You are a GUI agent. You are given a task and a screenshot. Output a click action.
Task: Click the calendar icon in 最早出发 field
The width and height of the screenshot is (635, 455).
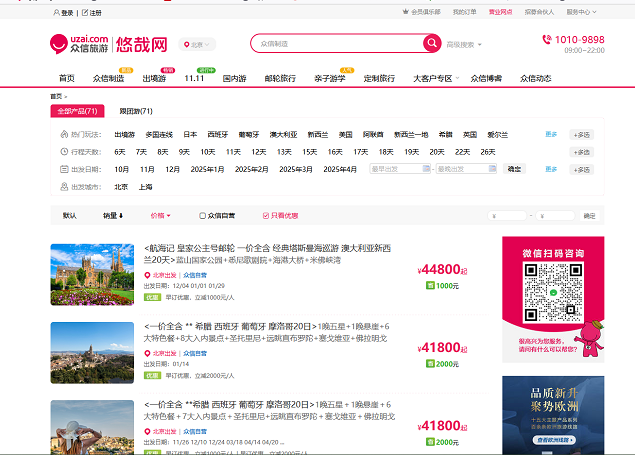pyautogui.click(x=428, y=170)
